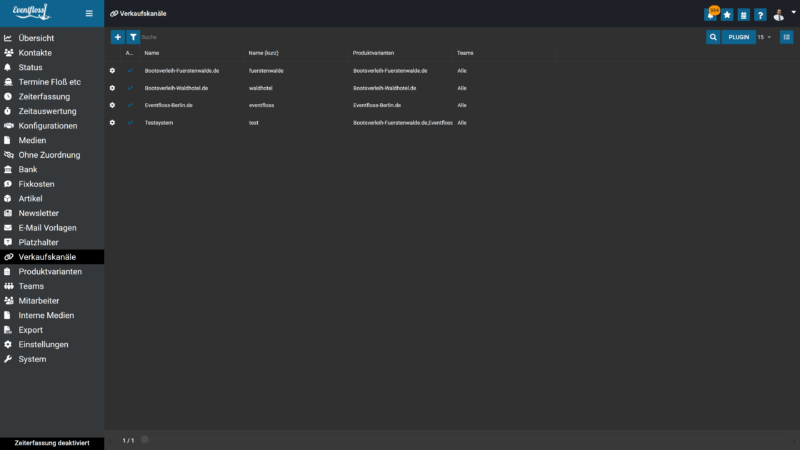Open favorites with the star icon
Screen dimensions: 800x450
[727, 15]
